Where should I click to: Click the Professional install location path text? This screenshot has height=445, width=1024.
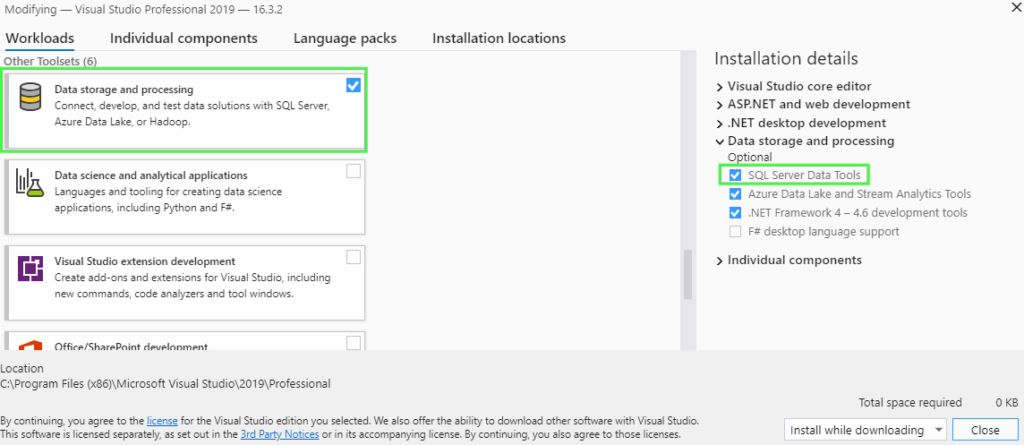tap(166, 384)
